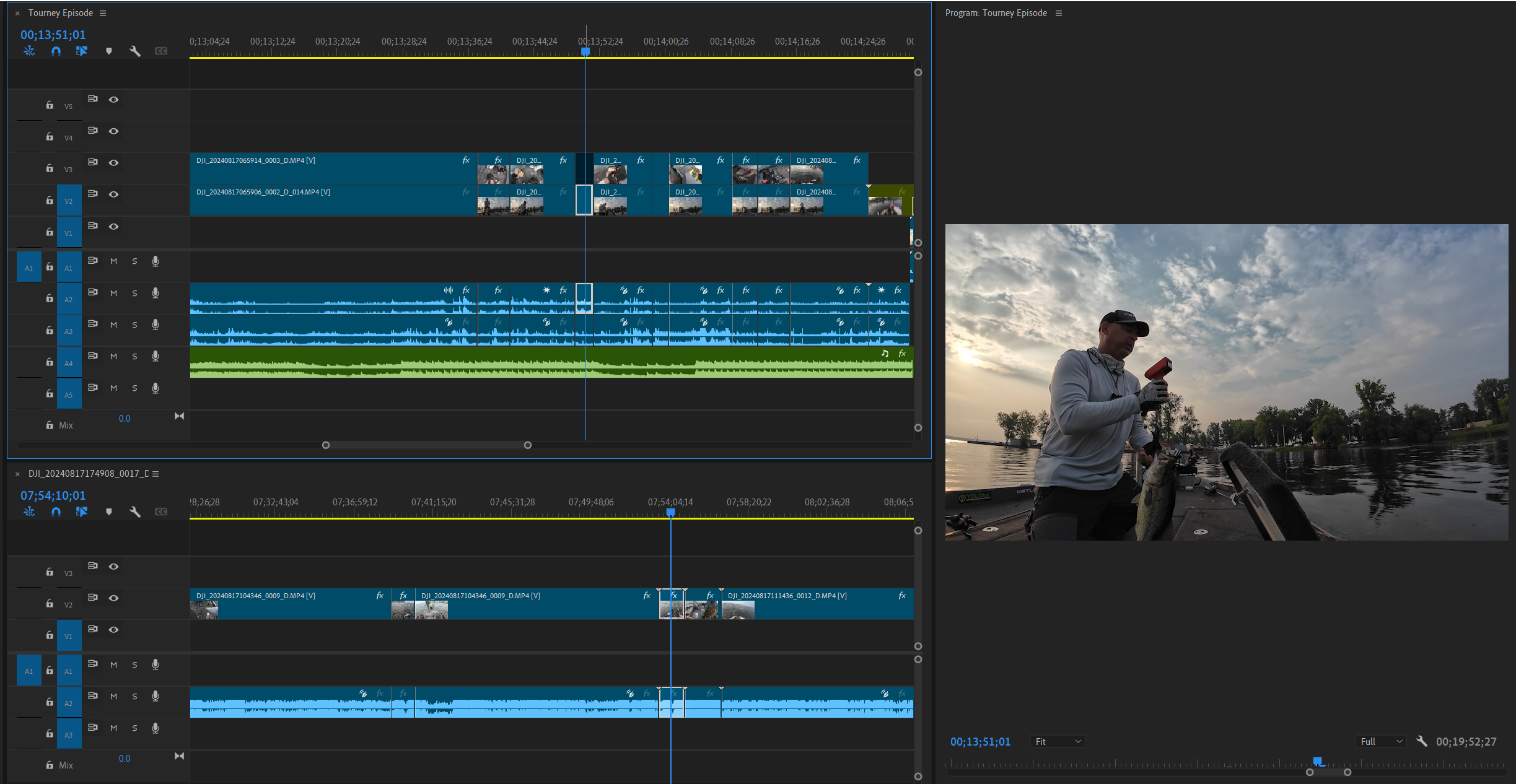
Task: Add a marker on the Tourney Episode sequence
Action: pyautogui.click(x=109, y=51)
